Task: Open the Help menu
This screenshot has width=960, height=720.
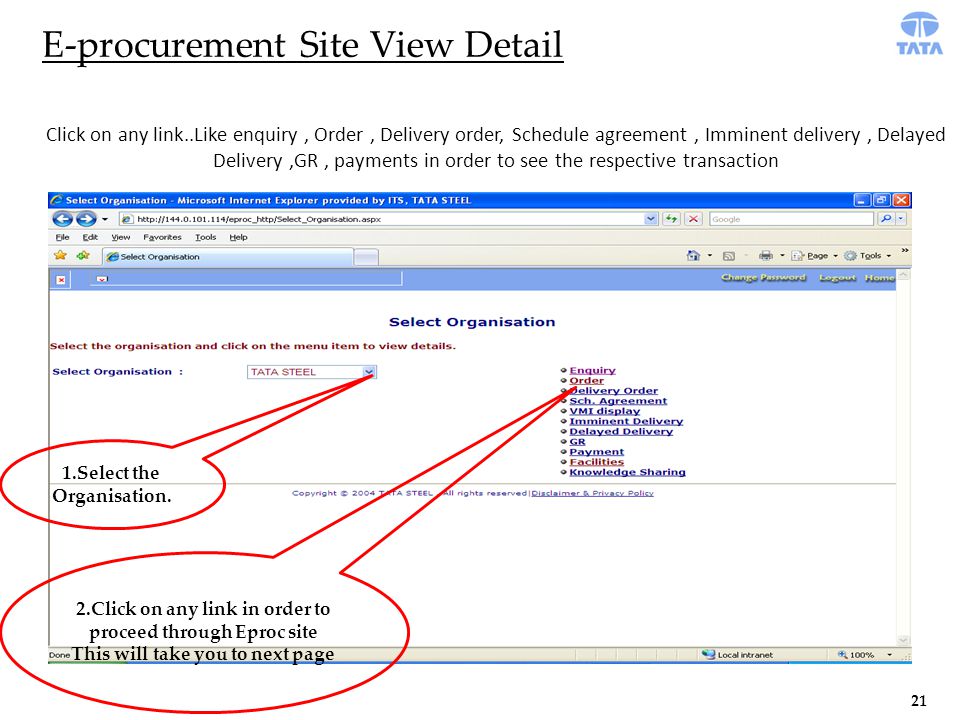Action: coord(238,238)
